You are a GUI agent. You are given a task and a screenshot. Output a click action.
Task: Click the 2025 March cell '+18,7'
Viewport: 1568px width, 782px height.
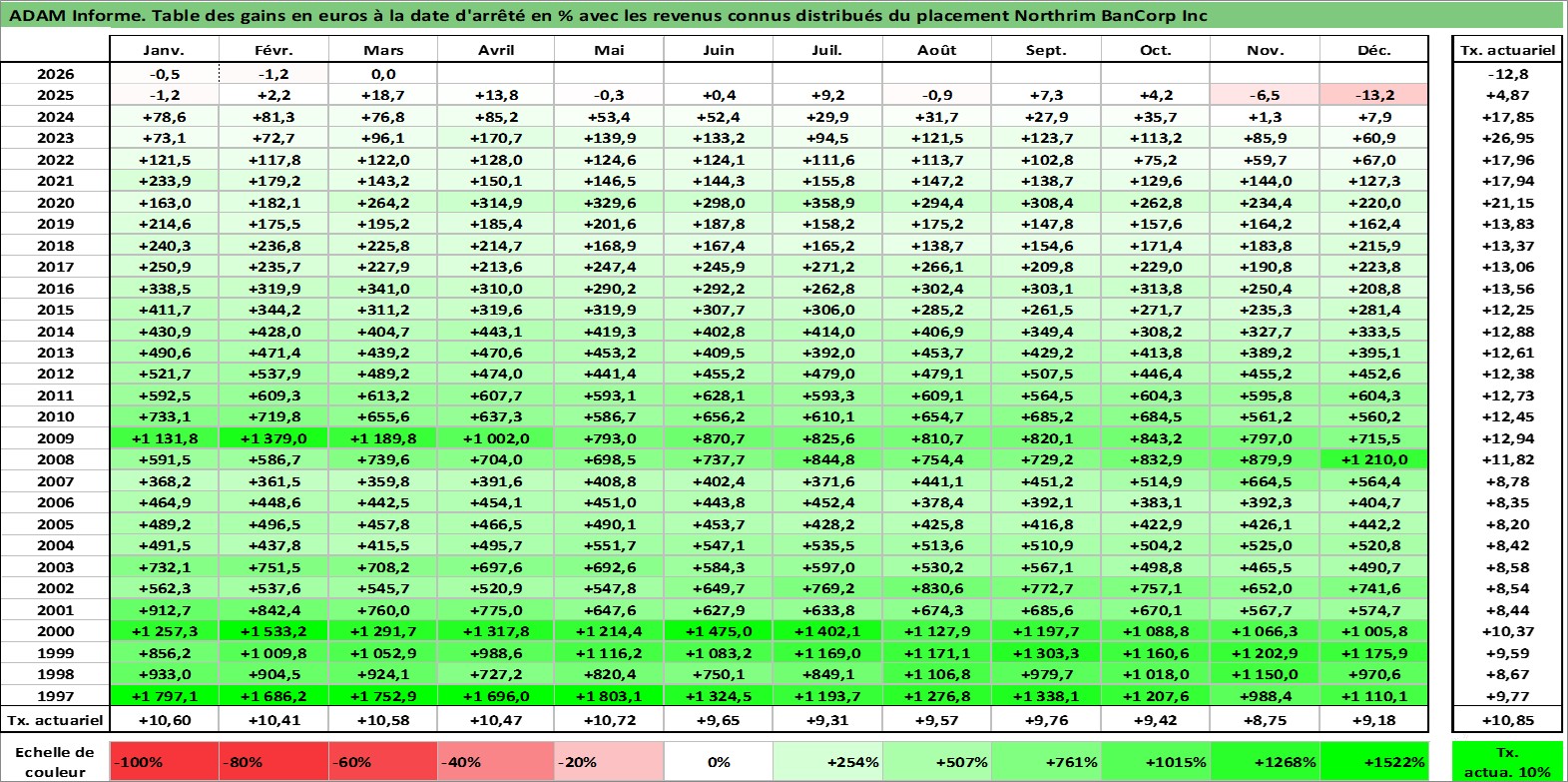click(x=383, y=95)
